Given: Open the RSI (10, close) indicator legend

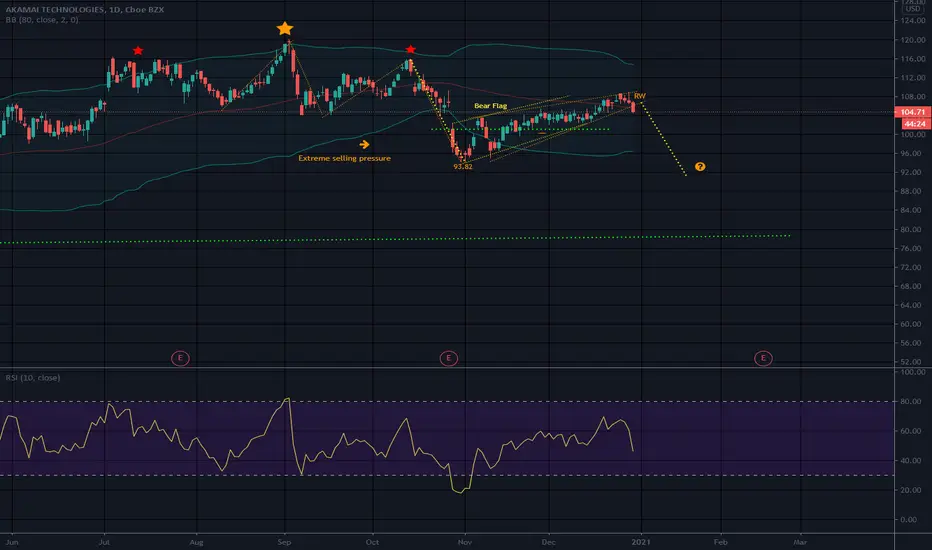Looking at the screenshot, I should (33, 378).
